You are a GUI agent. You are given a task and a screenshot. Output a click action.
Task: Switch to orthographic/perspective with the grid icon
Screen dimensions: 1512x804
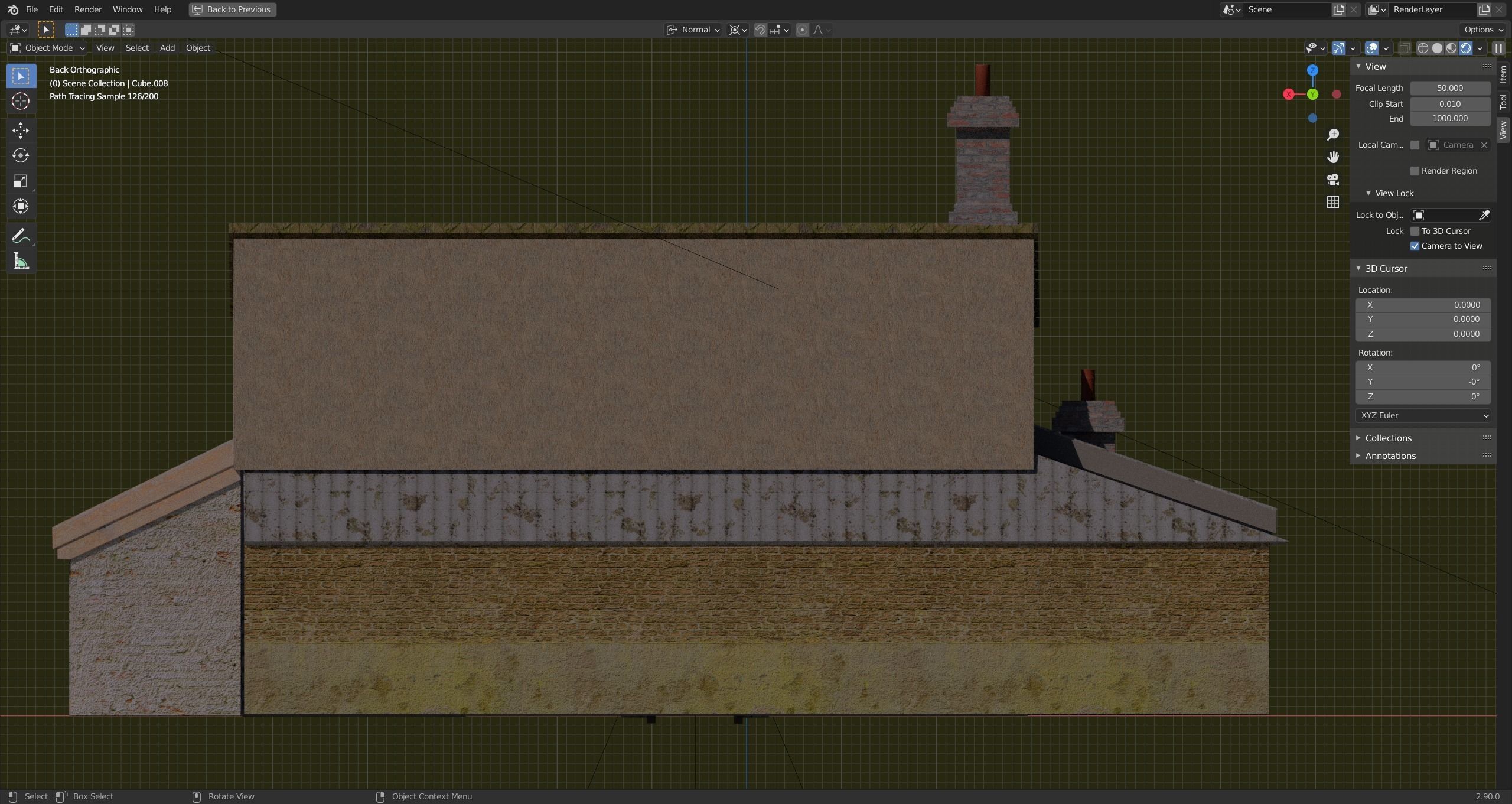coord(1332,202)
